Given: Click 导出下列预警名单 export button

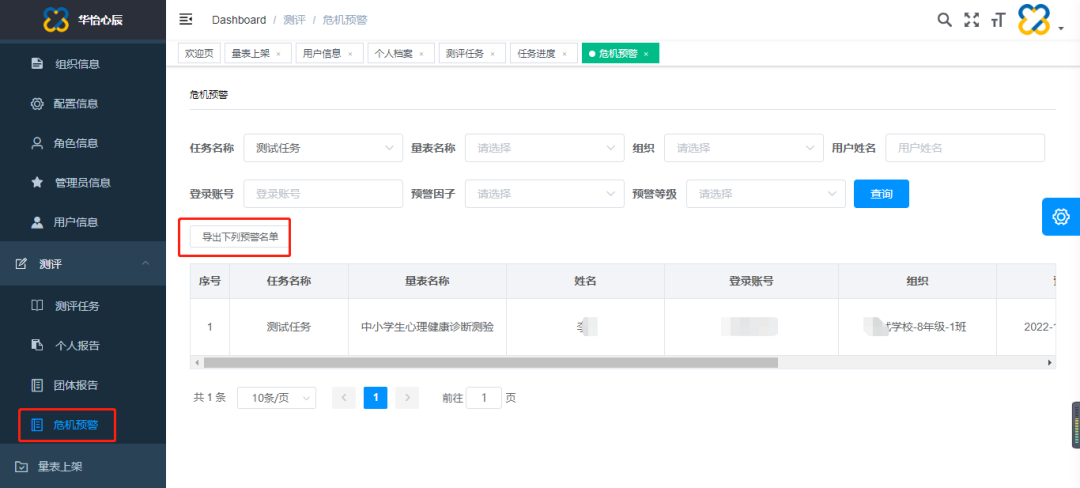Looking at the screenshot, I should coord(240,237).
